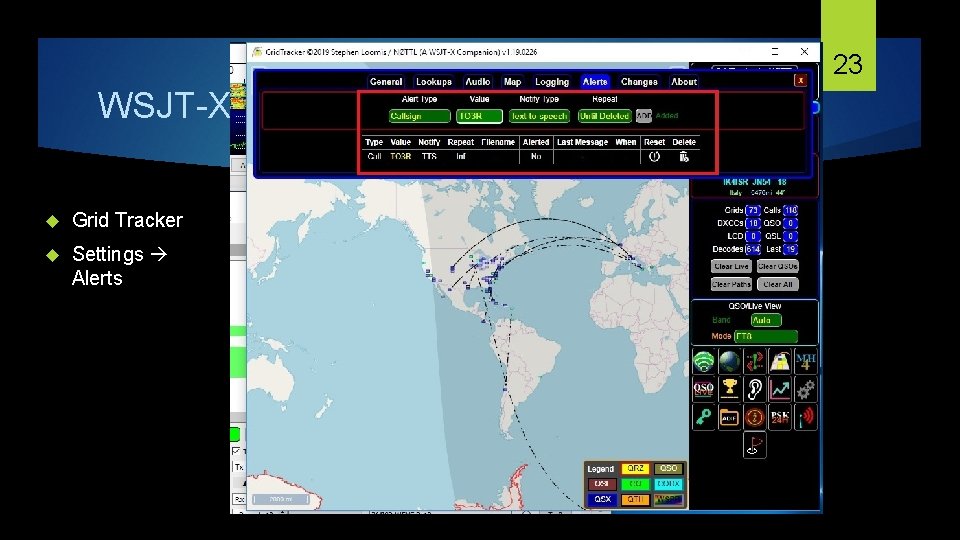Screen dimensions: 960x540
Task: Click the green Wi-Fi spots icon
Action: (x=703, y=362)
